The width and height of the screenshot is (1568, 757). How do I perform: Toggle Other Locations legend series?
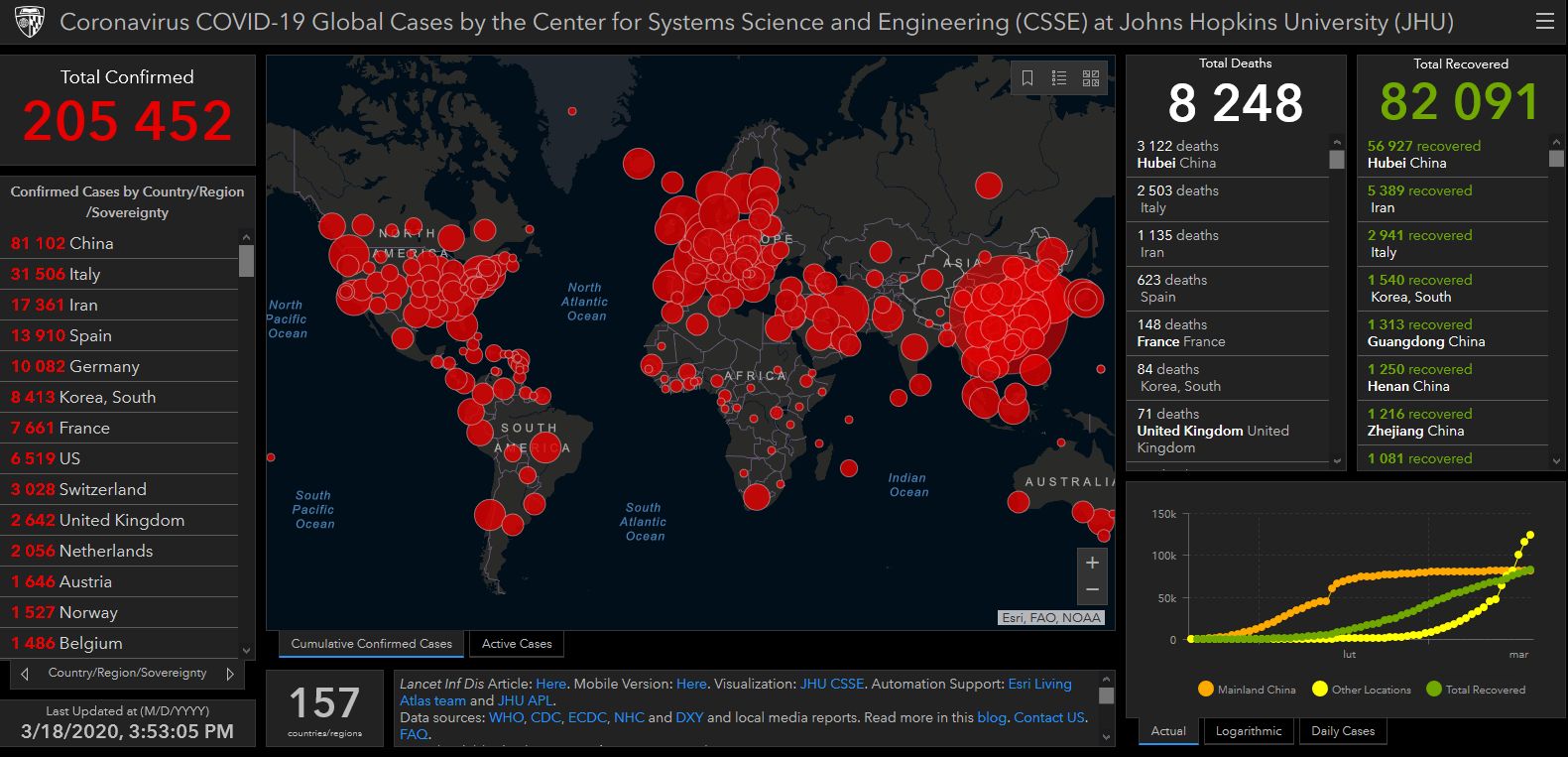point(1361,690)
